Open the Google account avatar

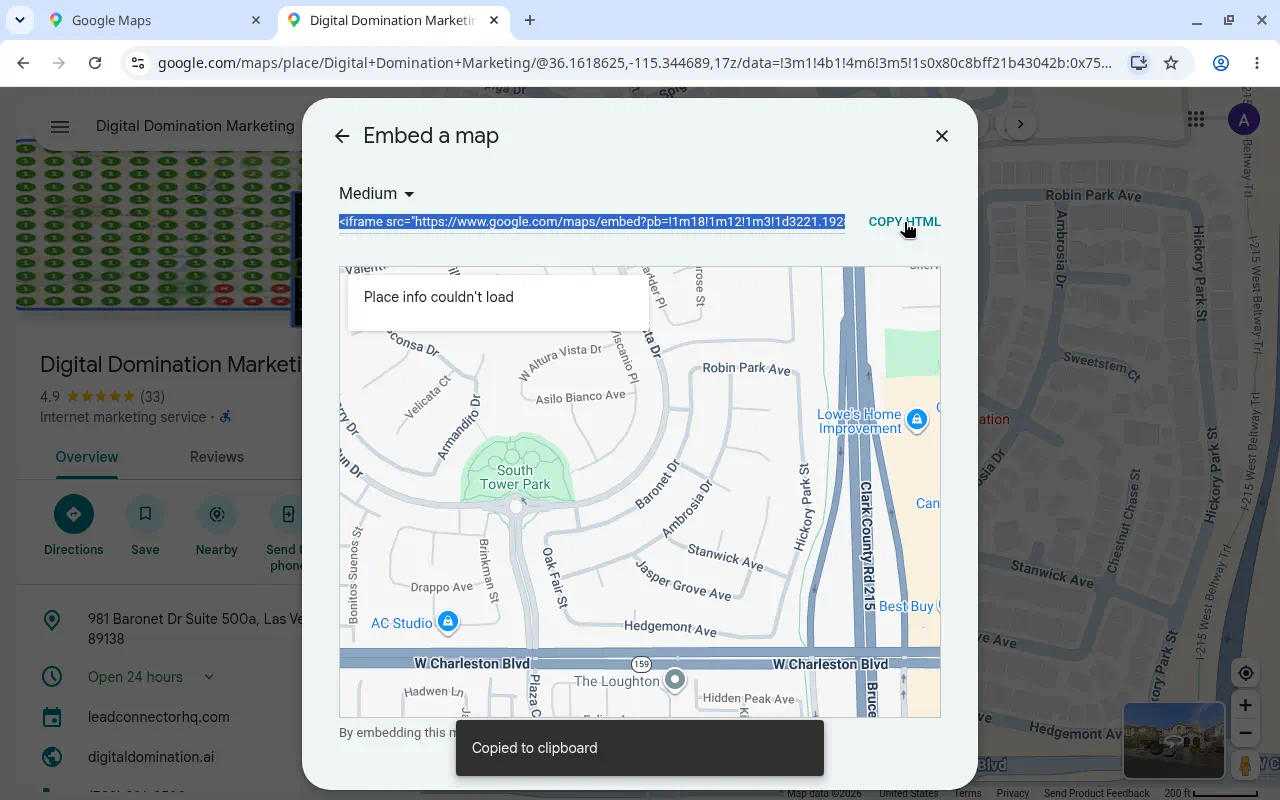[x=1243, y=121]
